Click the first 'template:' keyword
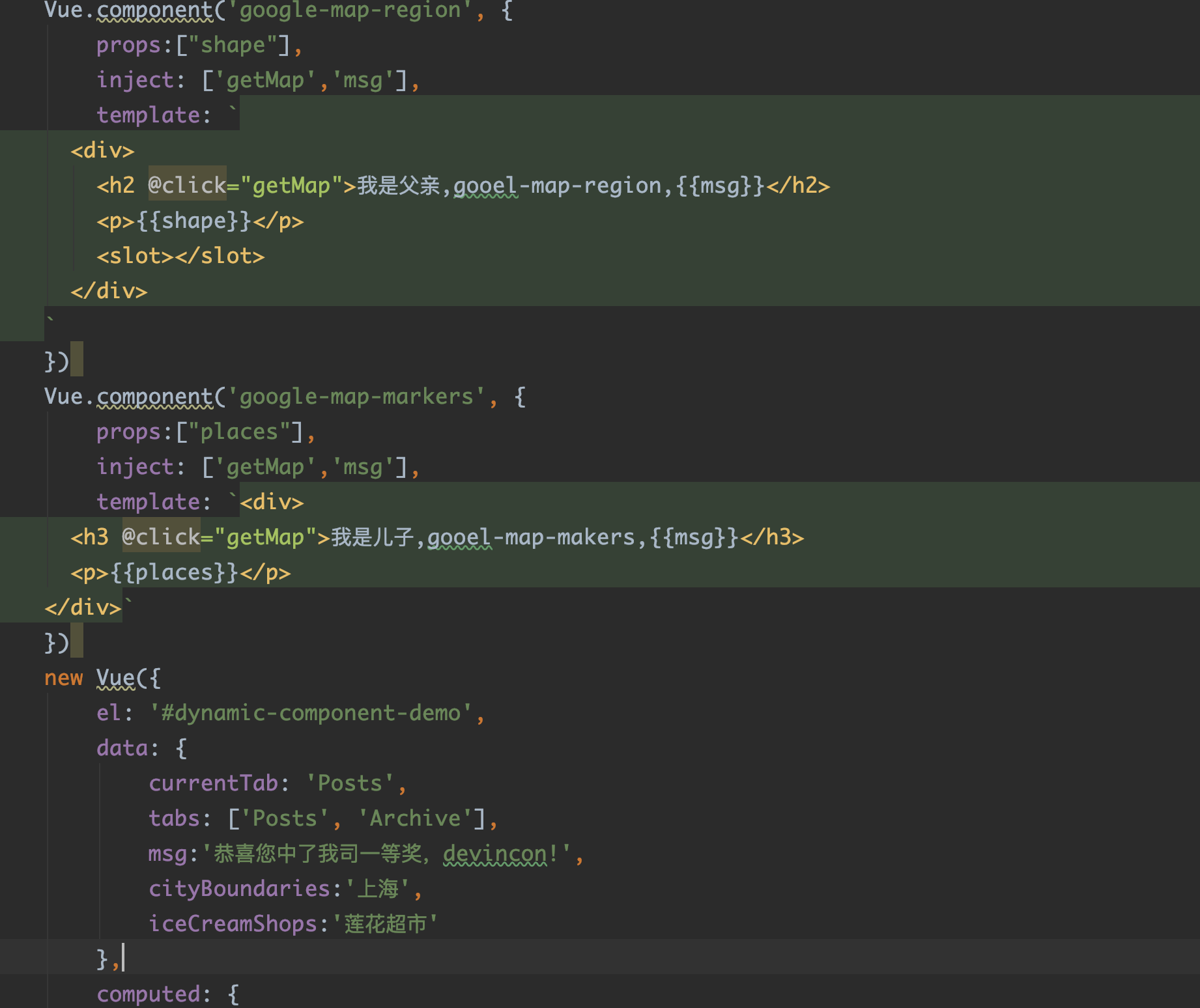Screen dimensions: 1200x1008 [154, 116]
